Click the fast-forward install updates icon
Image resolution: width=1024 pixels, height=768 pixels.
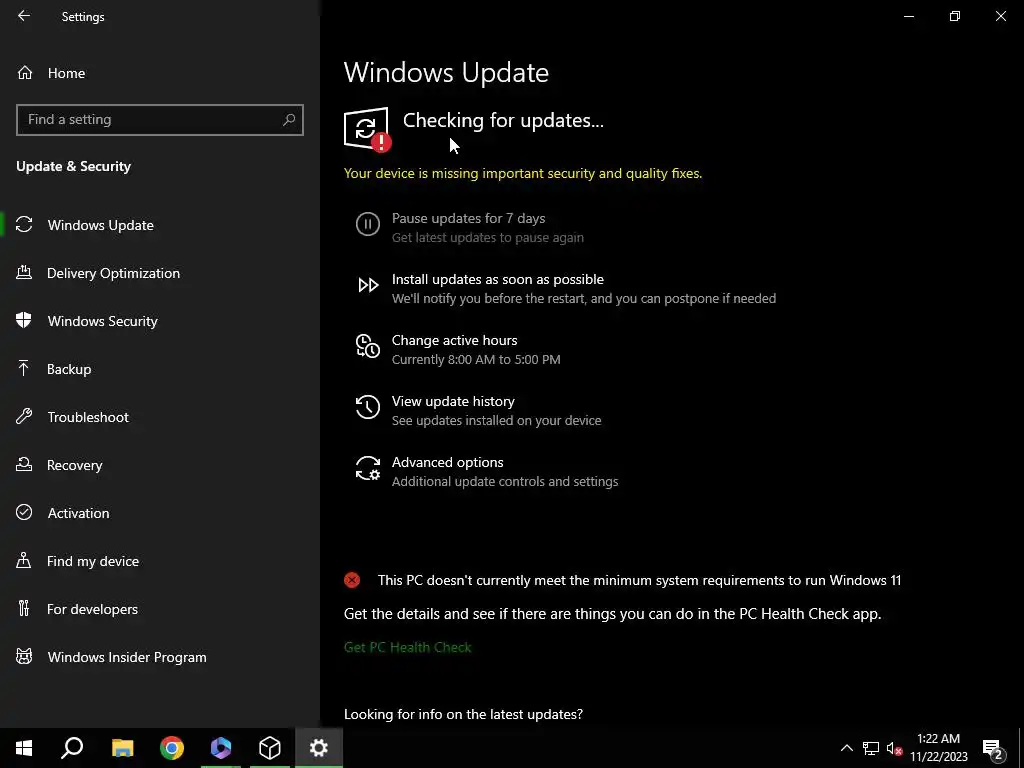368,285
